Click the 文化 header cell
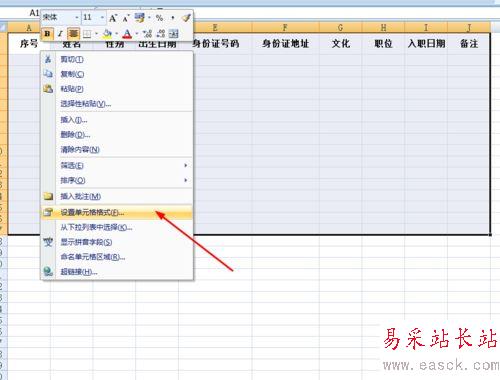 340,43
